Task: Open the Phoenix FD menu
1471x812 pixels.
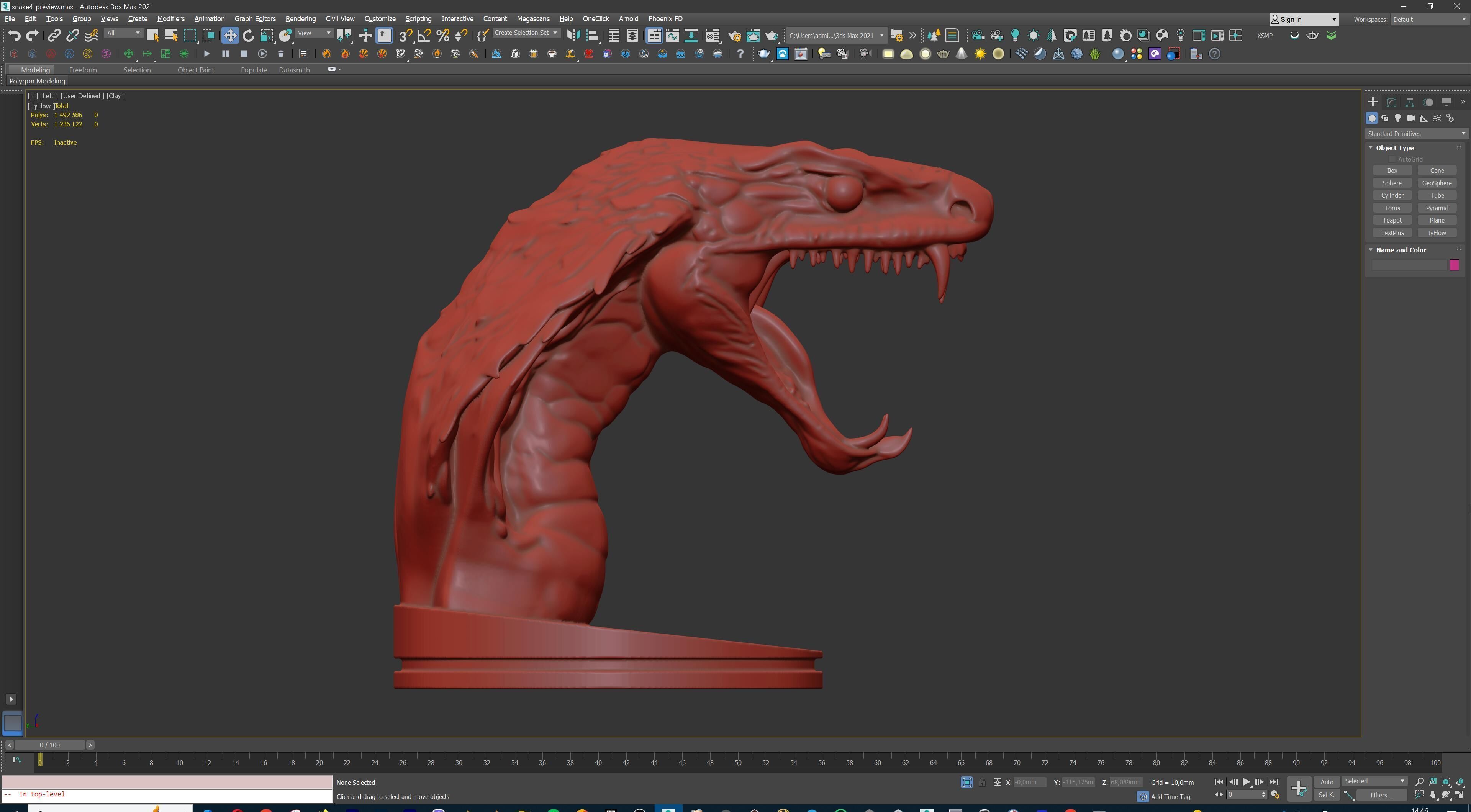Action: [x=665, y=19]
